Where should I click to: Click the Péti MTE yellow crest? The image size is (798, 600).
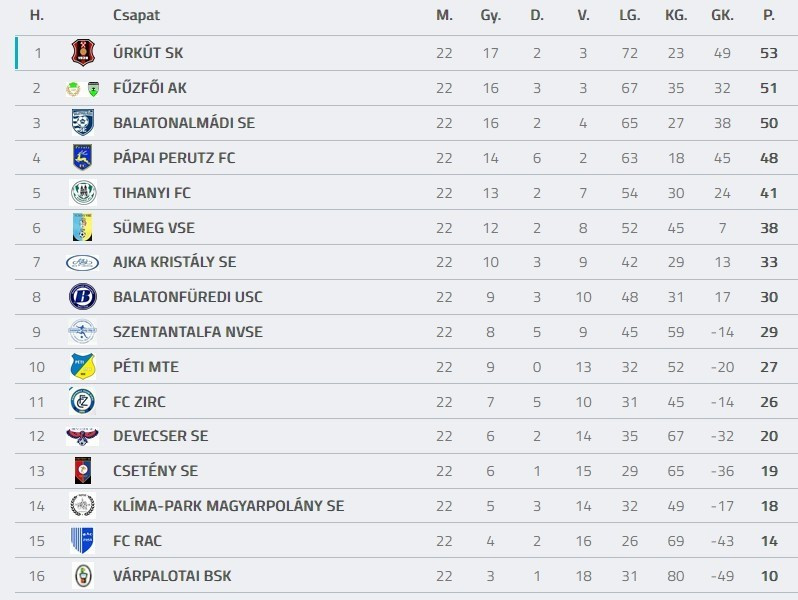82,367
